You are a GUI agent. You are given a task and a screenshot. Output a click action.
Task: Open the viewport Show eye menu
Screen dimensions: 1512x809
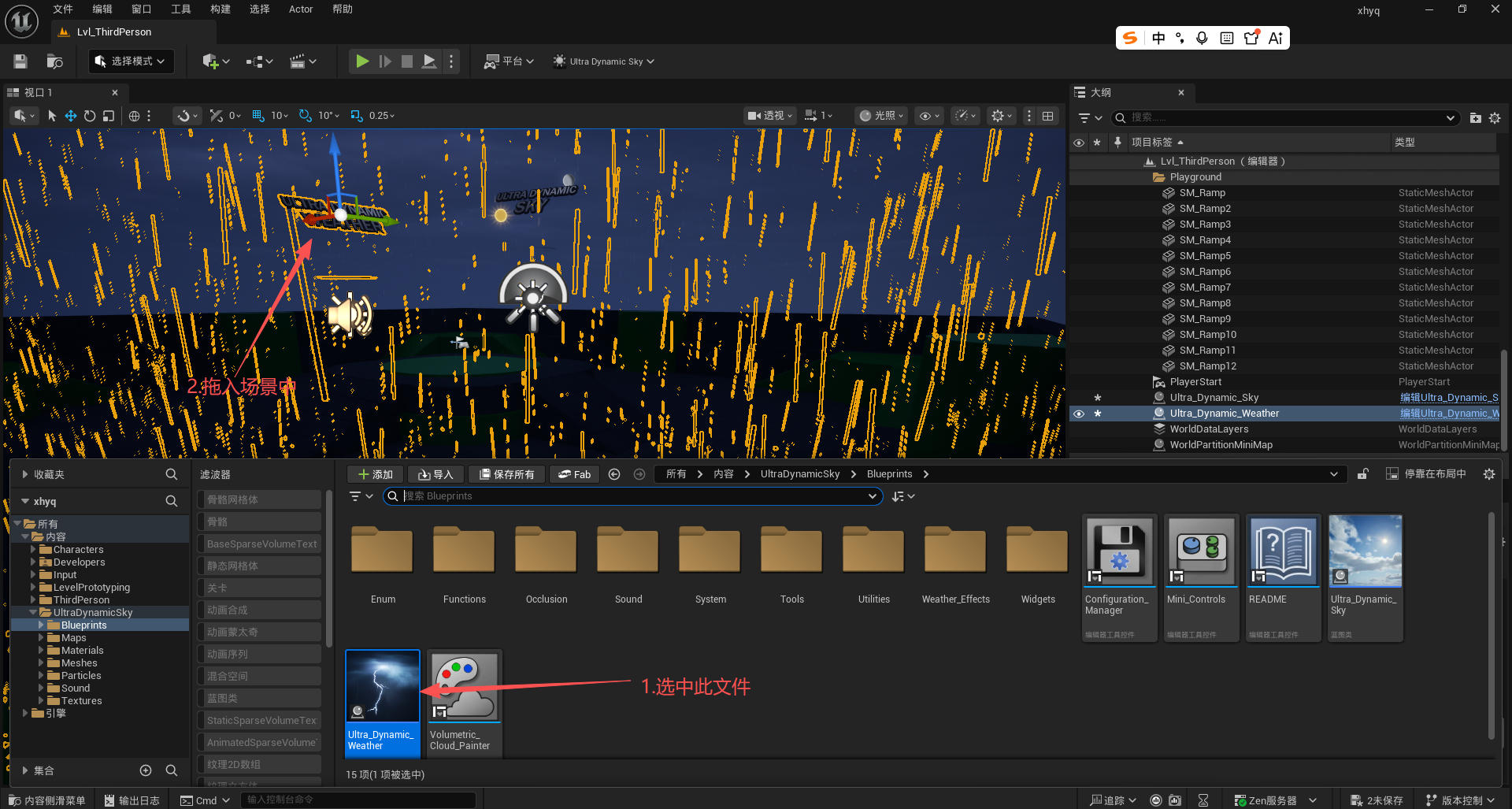pyautogui.click(x=930, y=116)
